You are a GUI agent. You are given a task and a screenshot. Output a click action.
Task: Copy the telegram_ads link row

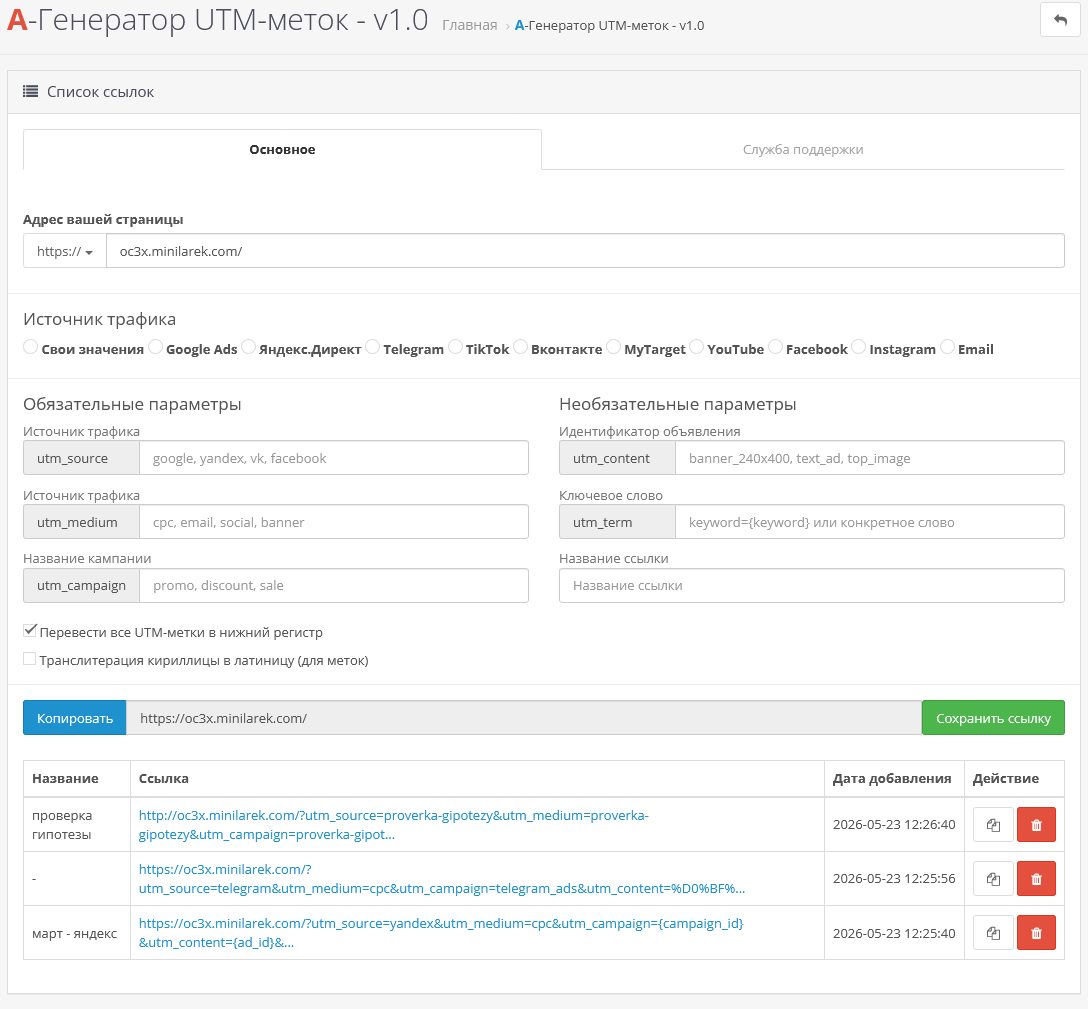point(993,879)
